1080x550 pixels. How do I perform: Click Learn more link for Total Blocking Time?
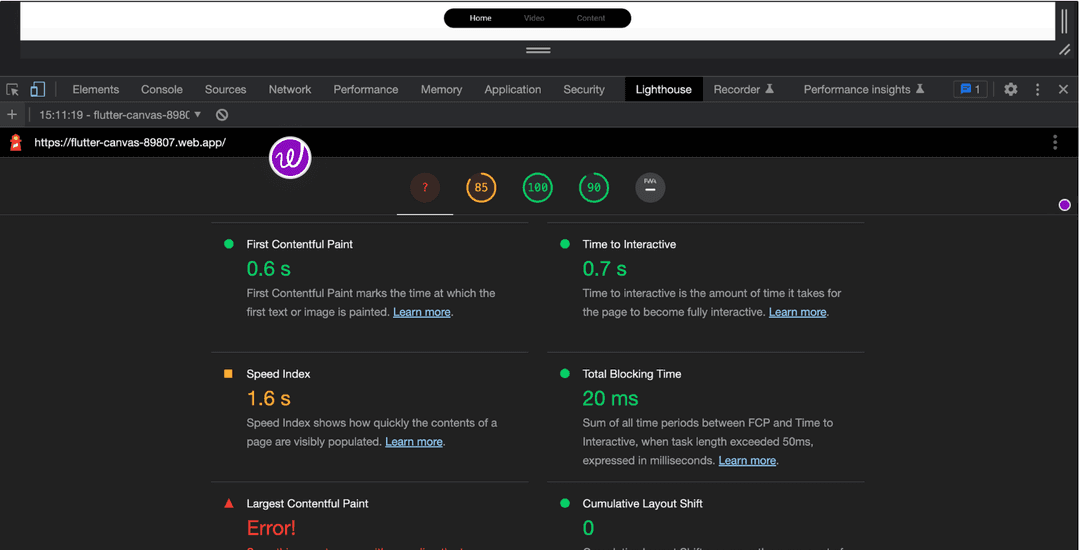point(747,461)
